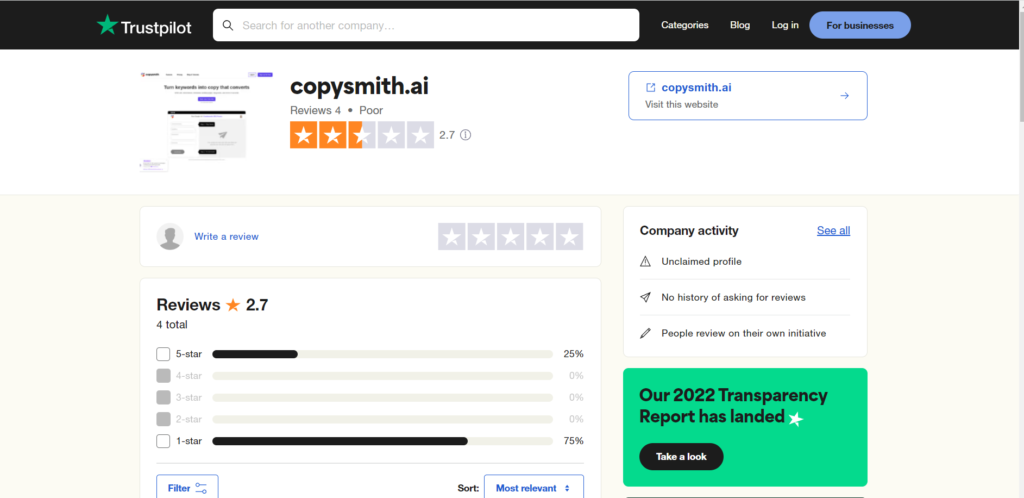Click See all in Company activity
The image size is (1024, 498).
[x=833, y=230]
